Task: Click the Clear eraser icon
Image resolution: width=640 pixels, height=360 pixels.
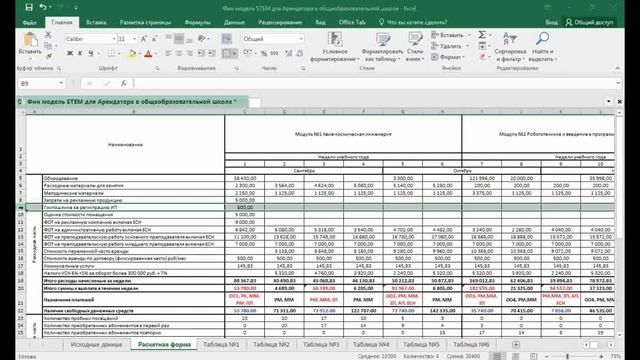Action: click(482, 57)
